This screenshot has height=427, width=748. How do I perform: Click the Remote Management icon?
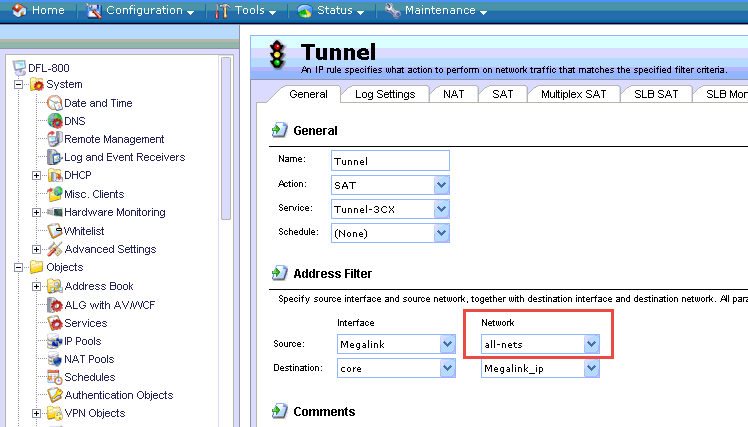point(55,139)
